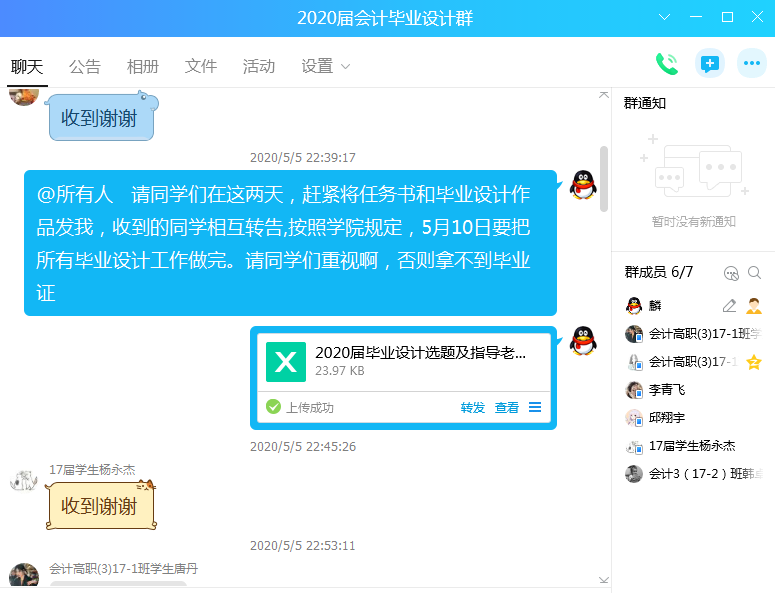The image size is (775, 593).
Task: Open the 相册 tab
Action: (142, 66)
